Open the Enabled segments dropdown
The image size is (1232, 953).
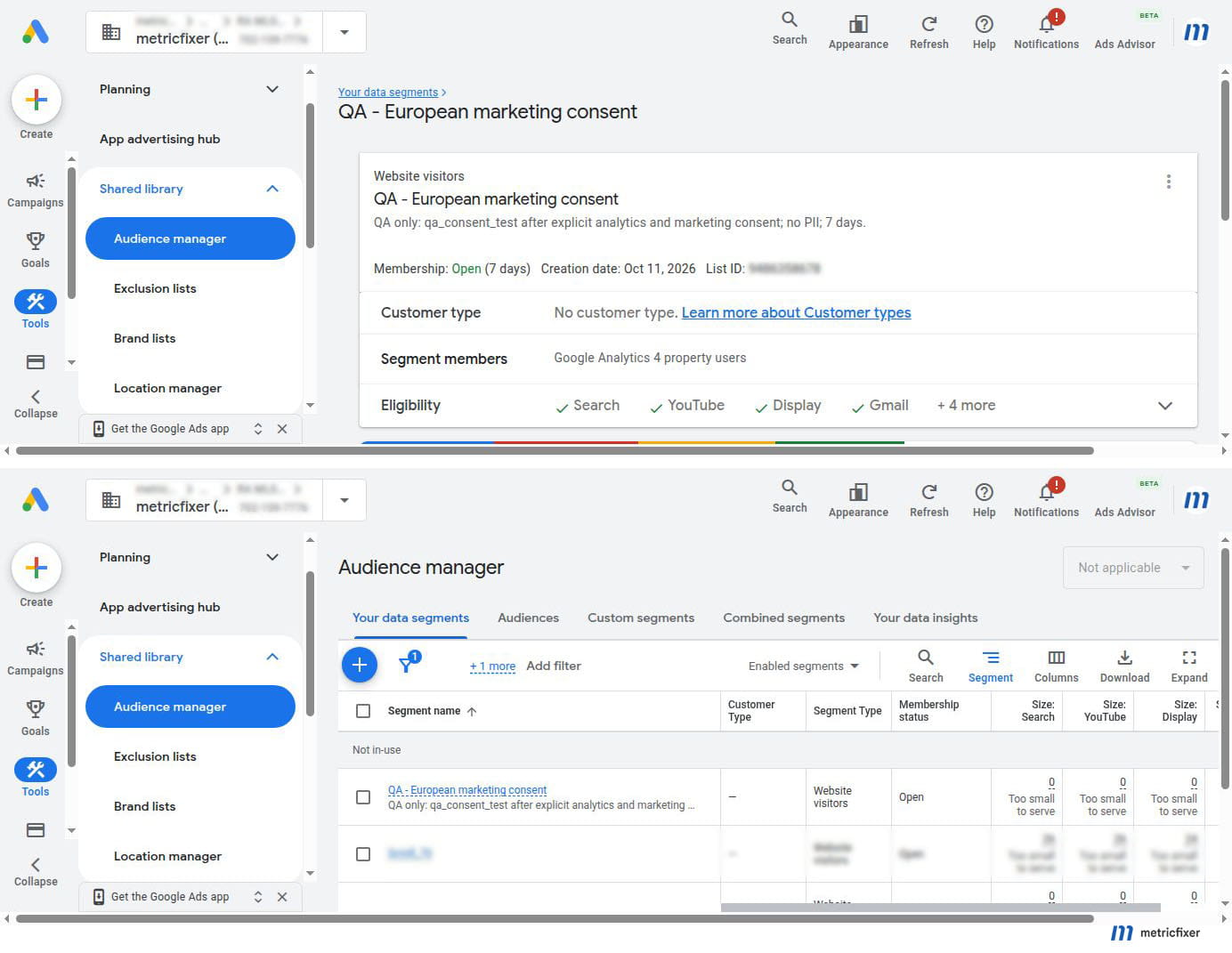click(804, 666)
